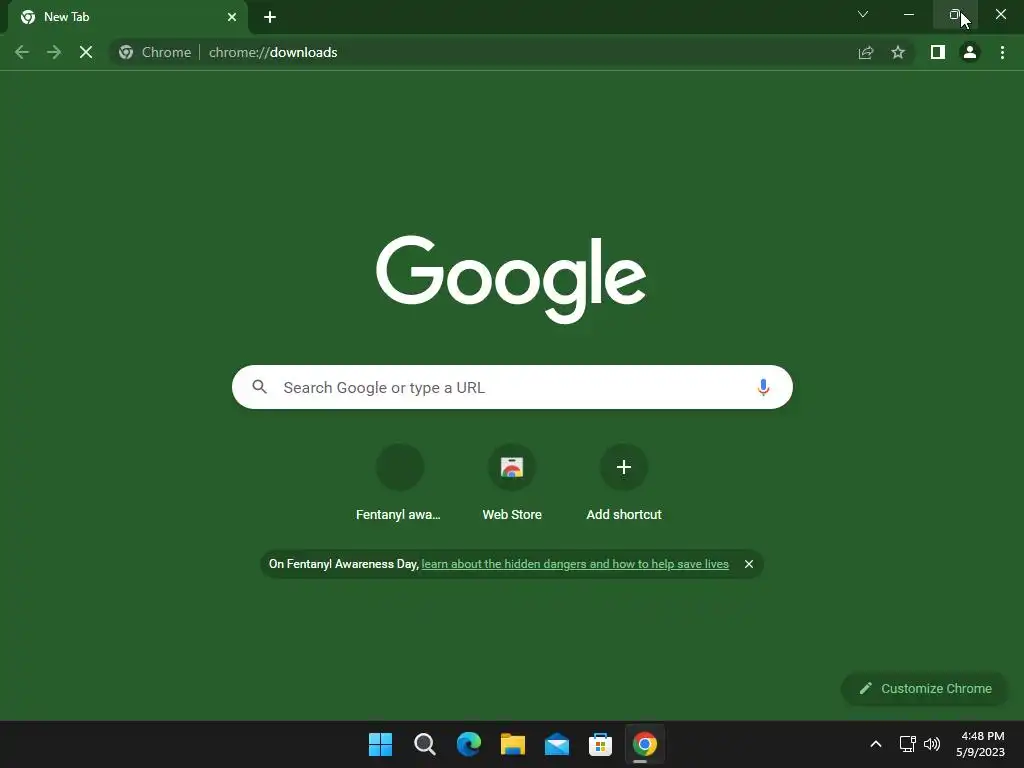
Task: Toggle the side panel
Action: pyautogui.click(x=937, y=52)
